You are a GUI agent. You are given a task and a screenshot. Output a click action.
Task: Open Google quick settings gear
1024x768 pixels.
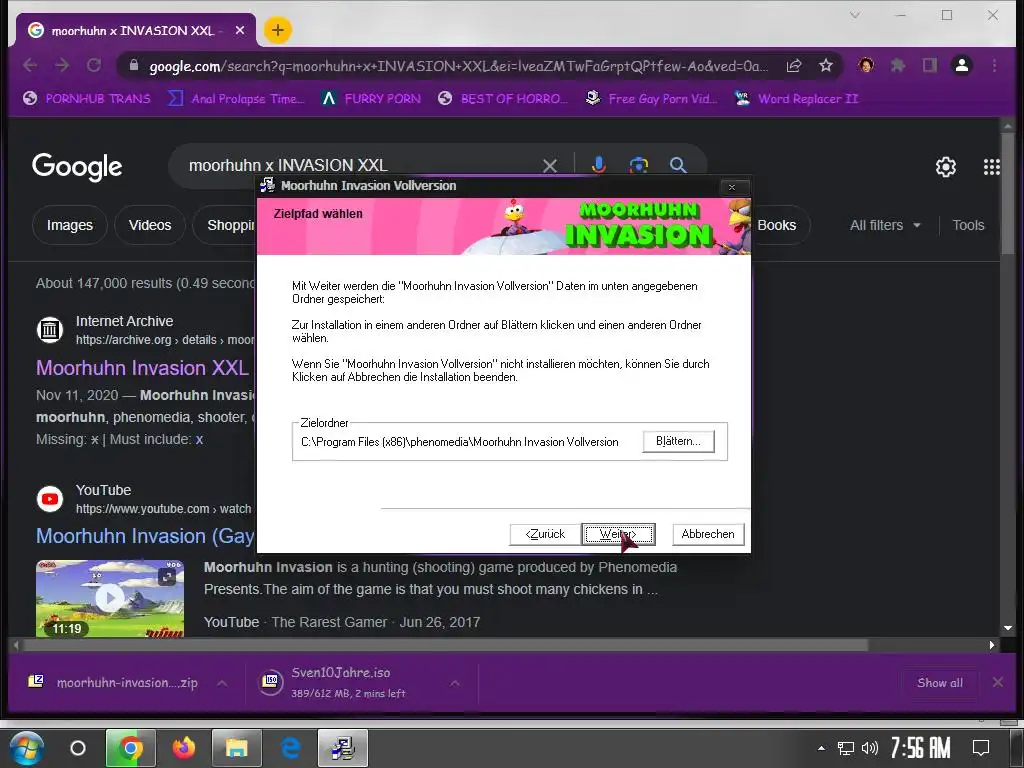(x=946, y=167)
